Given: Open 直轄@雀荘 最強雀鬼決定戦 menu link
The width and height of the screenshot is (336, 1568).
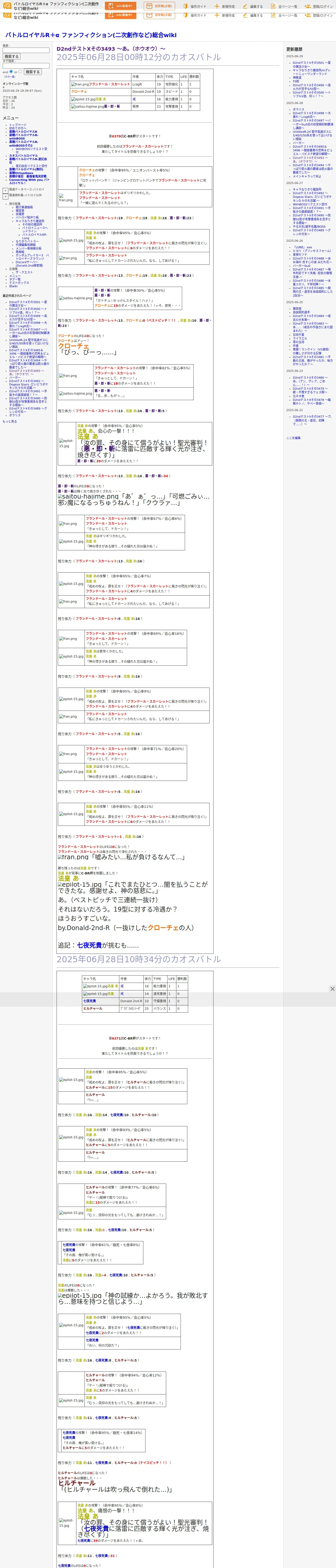Looking at the screenshot, I should [x=27, y=176].
